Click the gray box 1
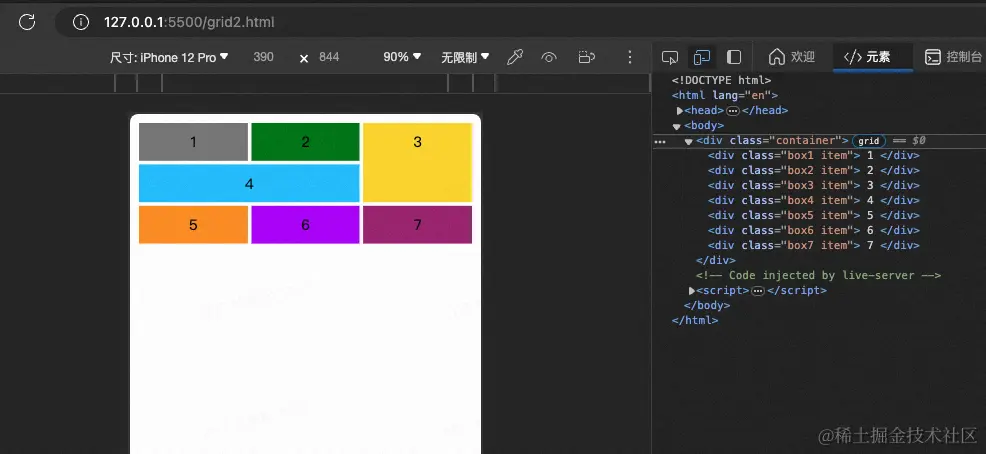 (193, 142)
